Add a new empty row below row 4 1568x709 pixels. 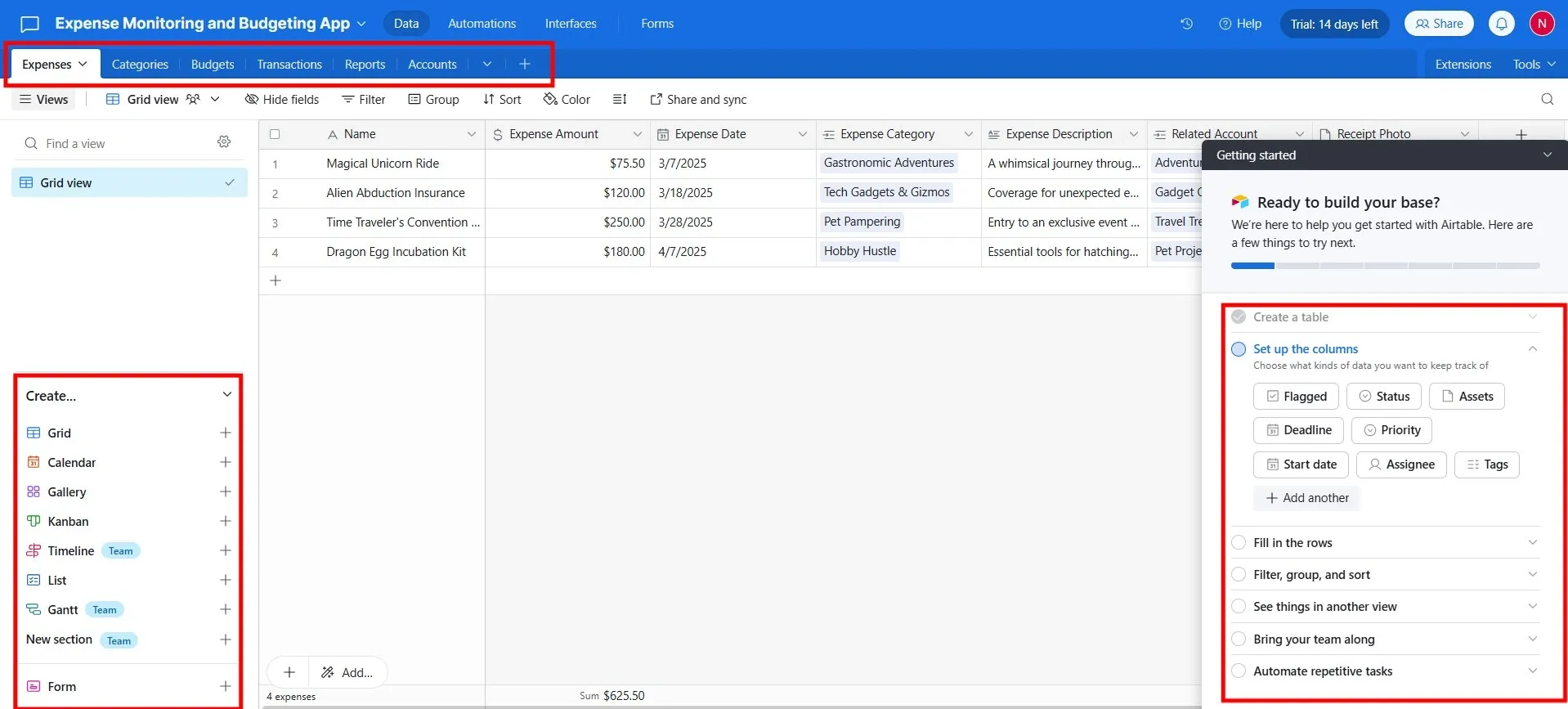pos(276,280)
